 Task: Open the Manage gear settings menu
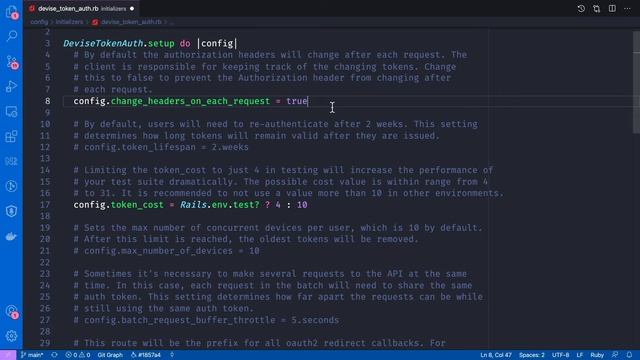[11, 336]
